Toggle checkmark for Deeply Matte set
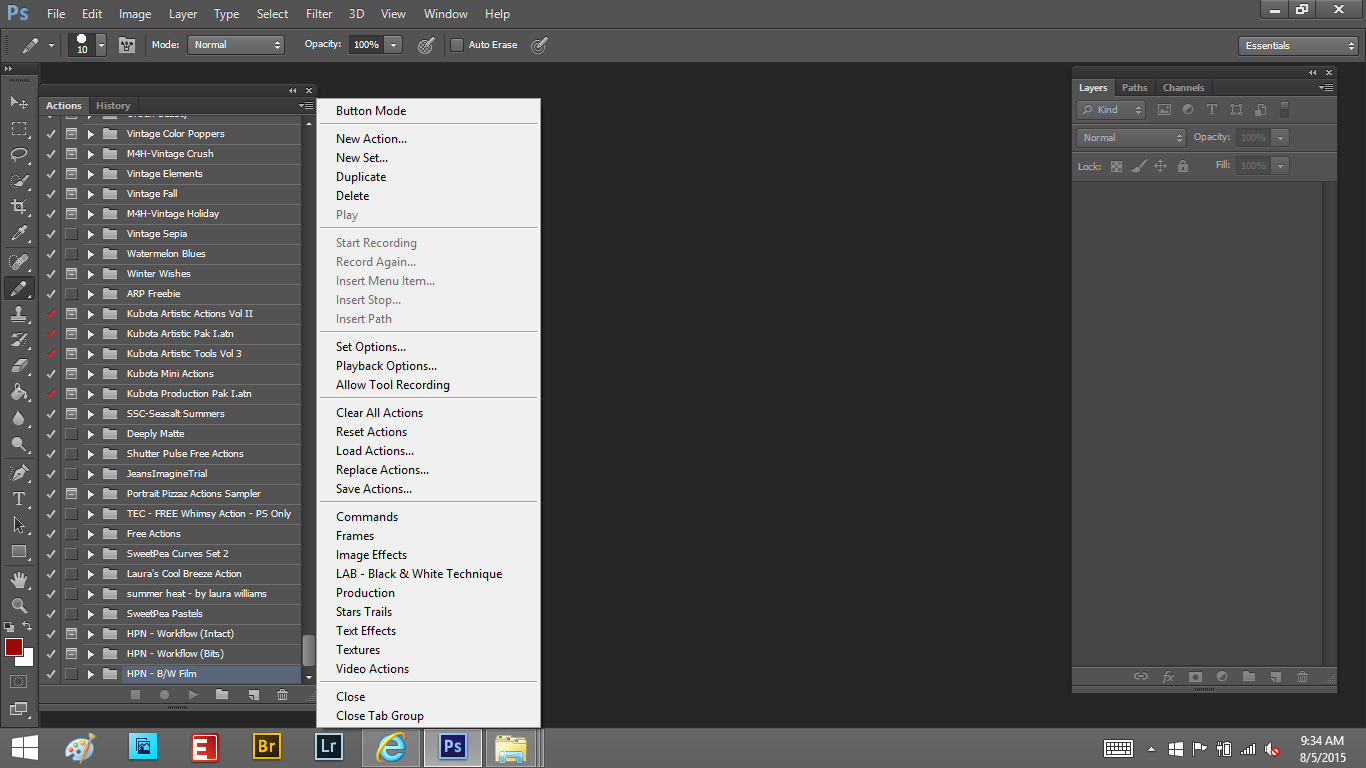The height and width of the screenshot is (768, 1366). tap(51, 434)
